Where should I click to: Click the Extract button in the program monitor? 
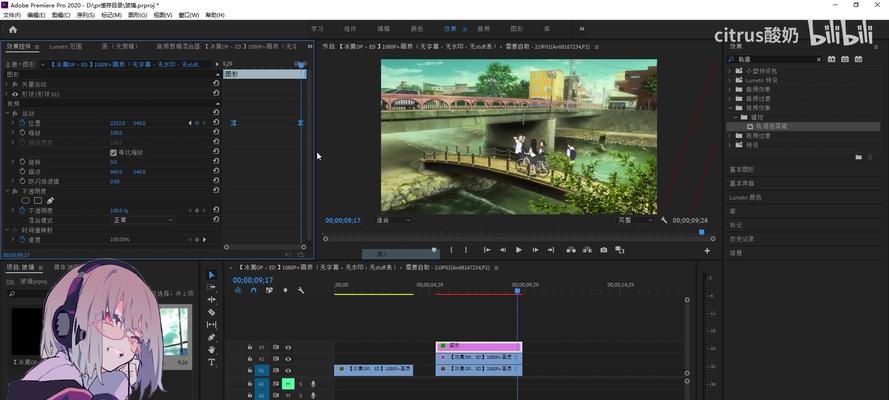[x=587, y=250]
